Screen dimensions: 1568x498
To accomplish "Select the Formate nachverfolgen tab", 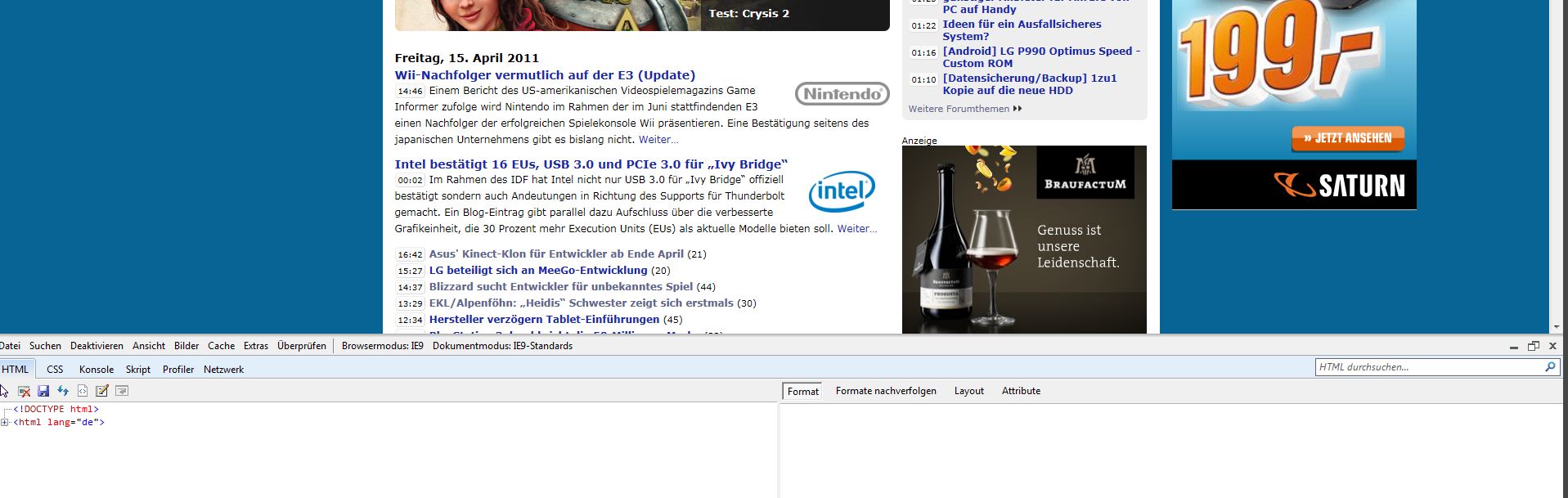I will pos(886,391).
